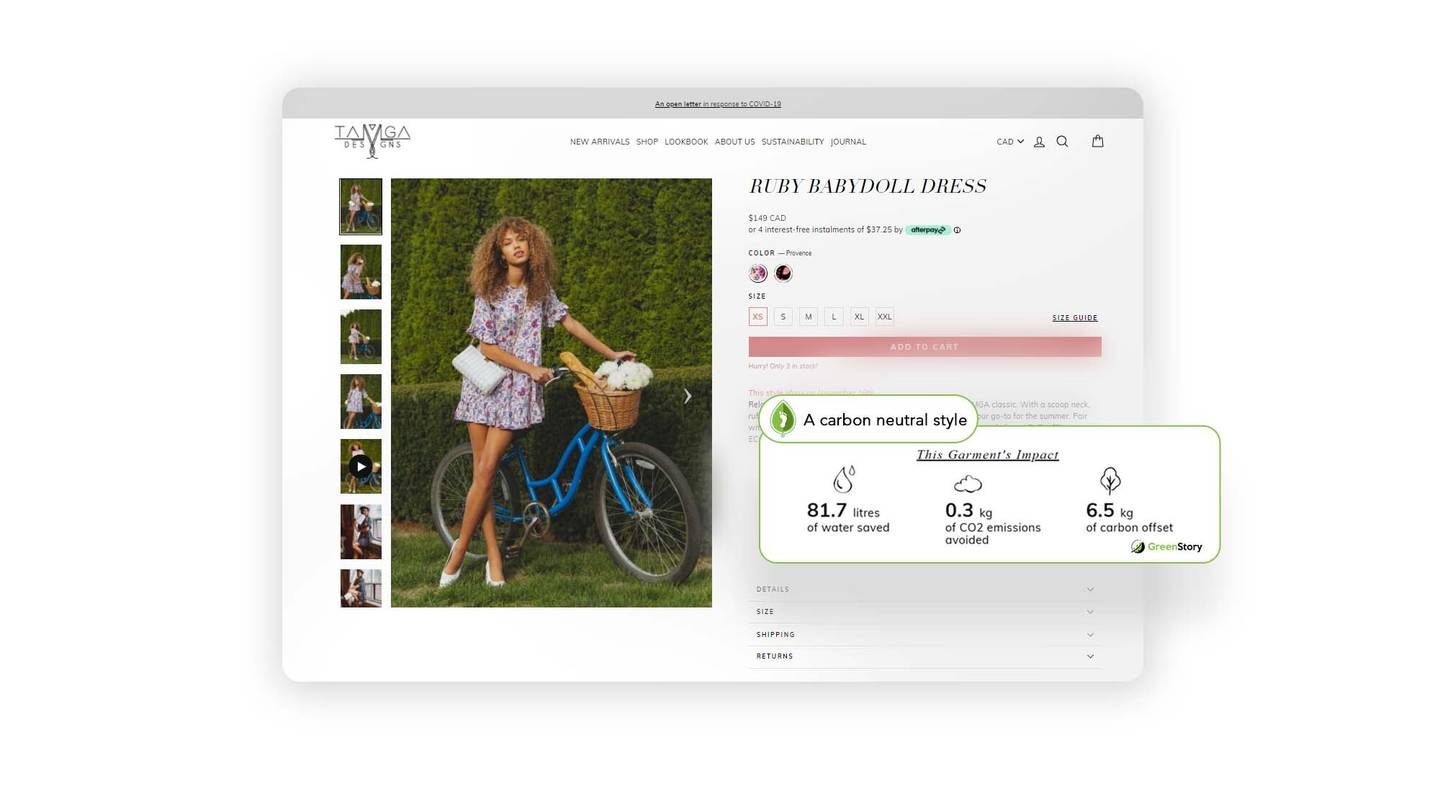Click A carbon neutral style badge
This screenshot has height=806, width=1440.
click(x=868, y=420)
